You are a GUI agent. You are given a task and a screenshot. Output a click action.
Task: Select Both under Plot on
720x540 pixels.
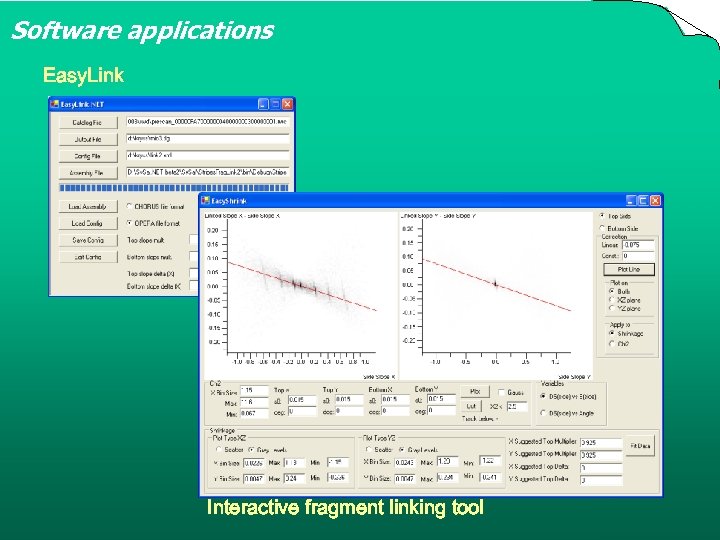[x=612, y=291]
